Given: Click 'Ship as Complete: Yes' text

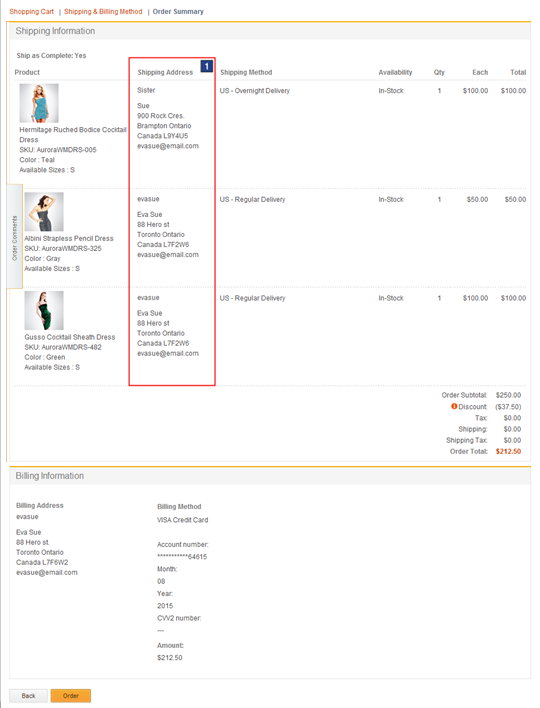Looking at the screenshot, I should point(51,56).
